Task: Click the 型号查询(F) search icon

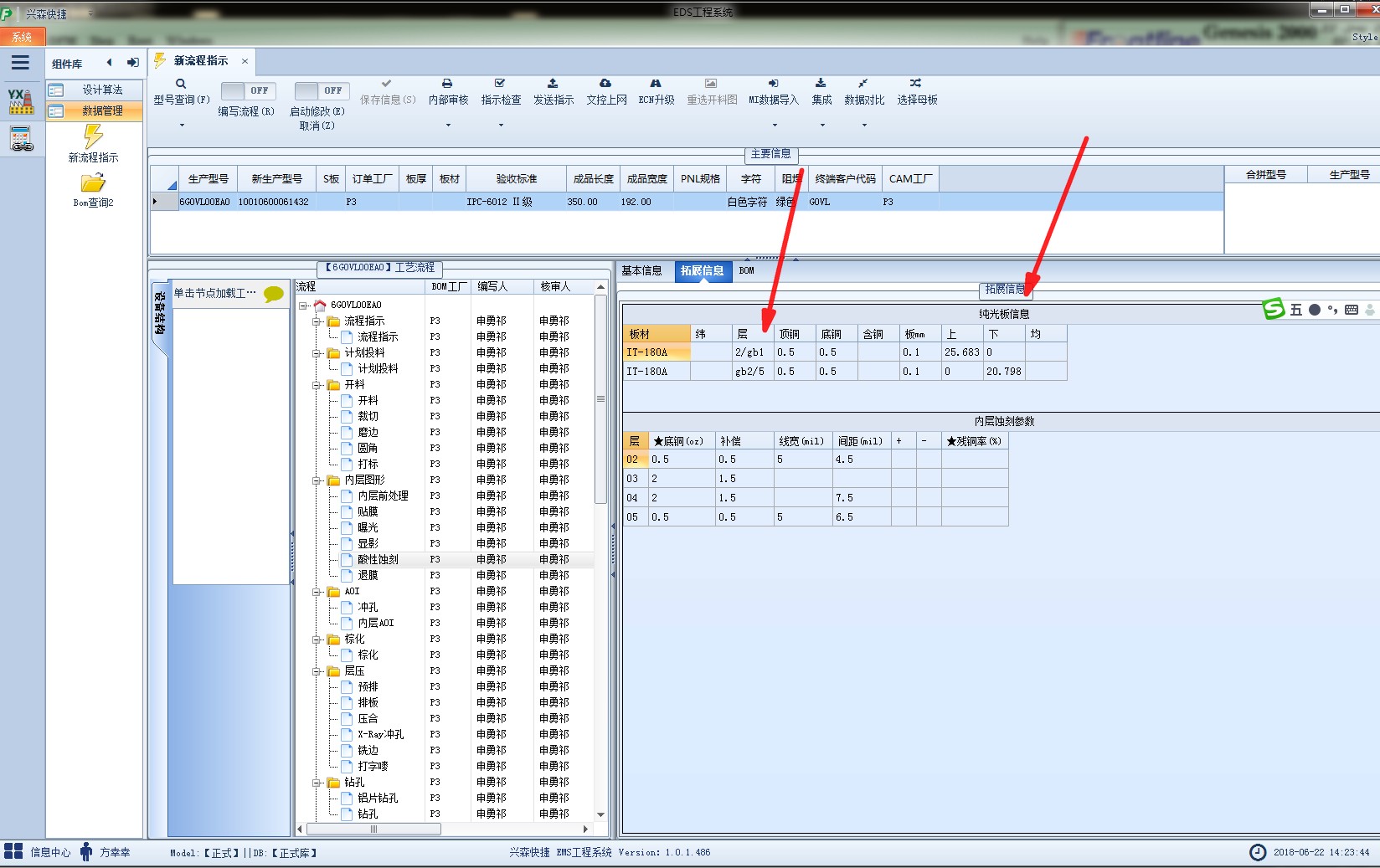Action: pyautogui.click(x=181, y=84)
